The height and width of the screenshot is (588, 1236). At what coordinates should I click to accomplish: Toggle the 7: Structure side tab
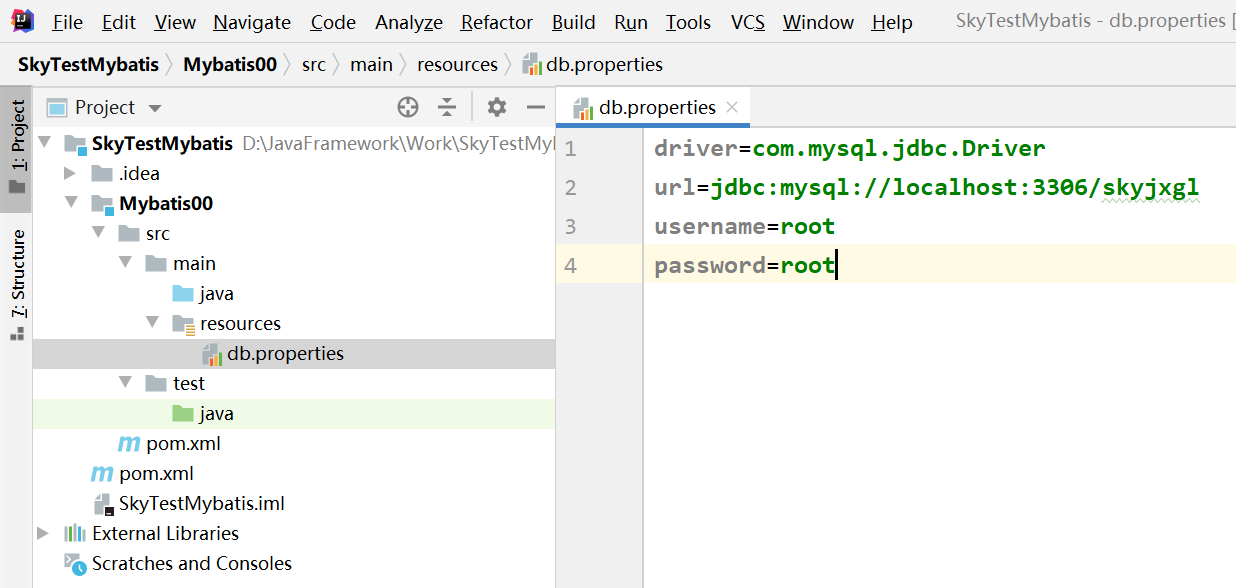point(17,284)
